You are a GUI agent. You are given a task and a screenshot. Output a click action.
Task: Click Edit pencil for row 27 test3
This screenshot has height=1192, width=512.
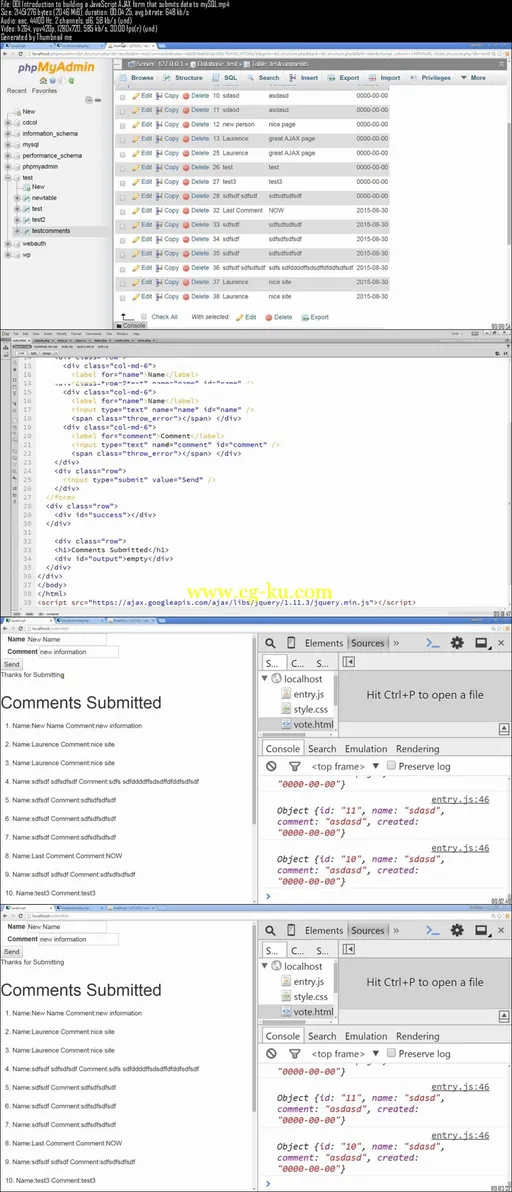point(136,182)
